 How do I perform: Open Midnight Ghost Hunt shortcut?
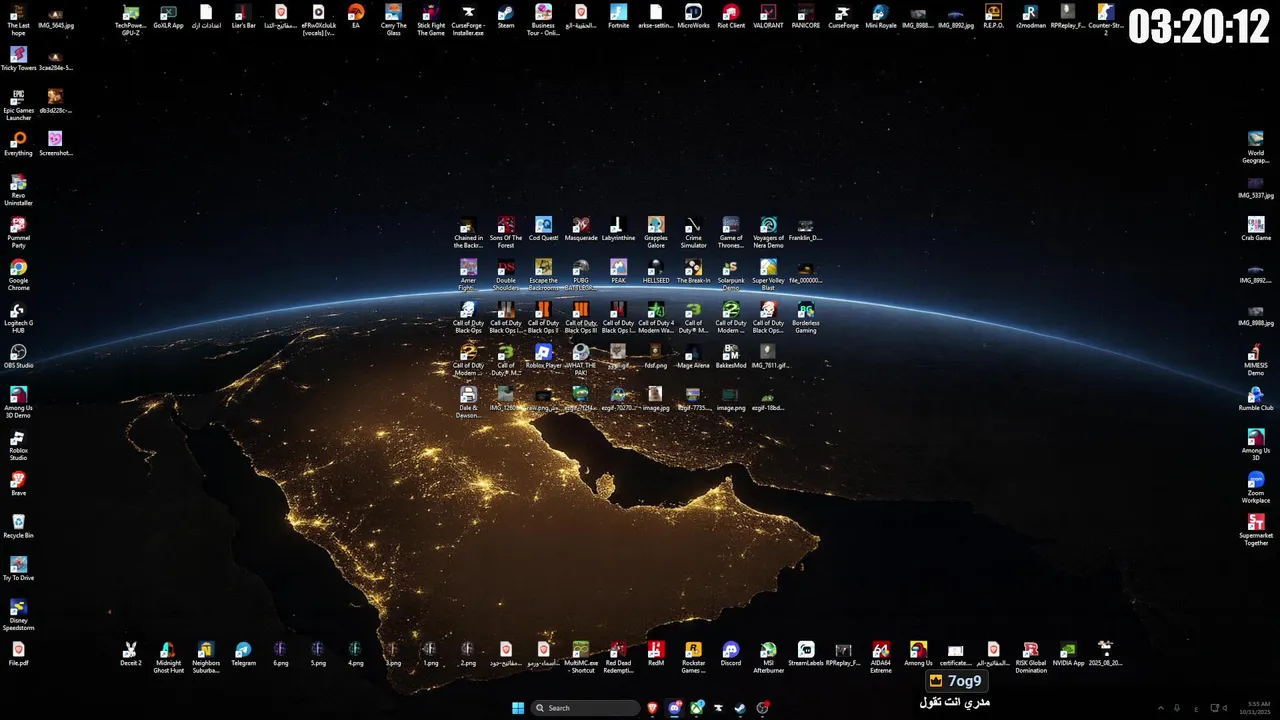click(x=168, y=656)
